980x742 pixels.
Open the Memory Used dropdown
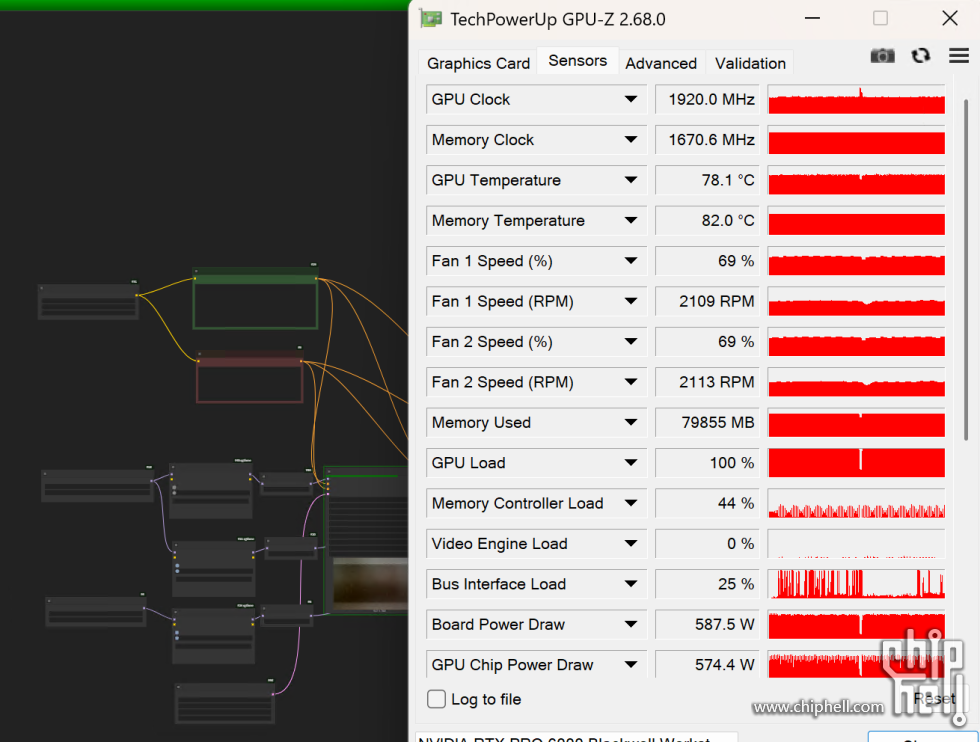[x=631, y=423]
